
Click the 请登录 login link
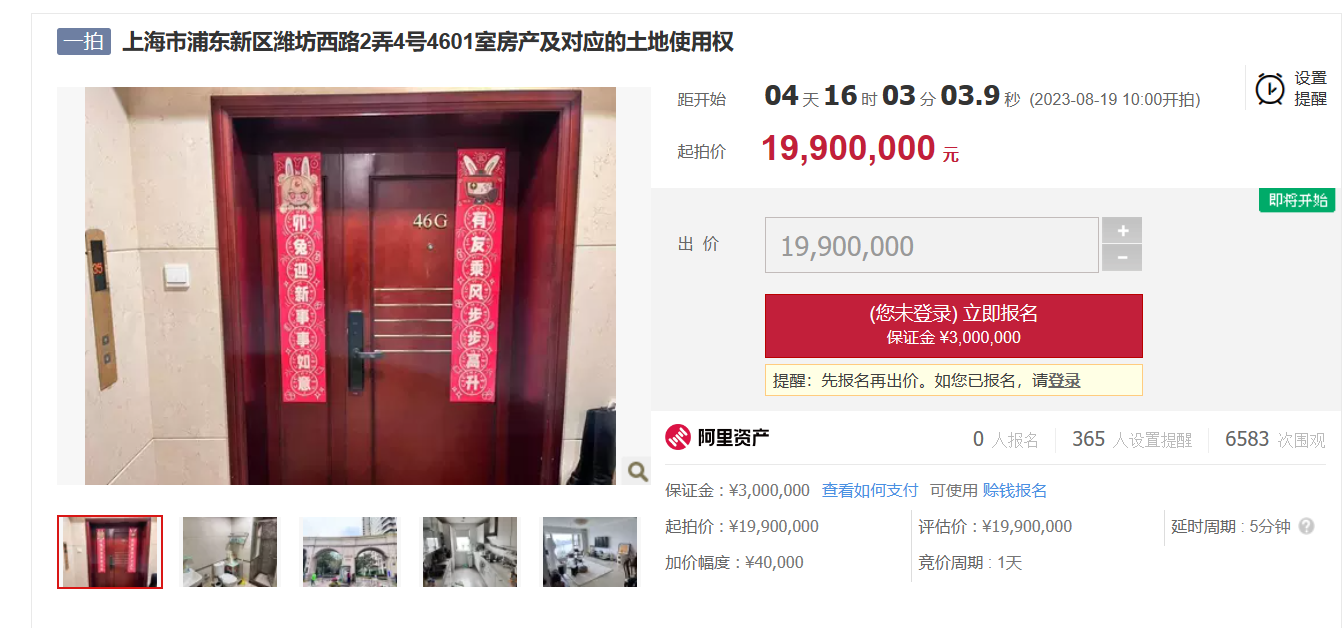[1057, 380]
